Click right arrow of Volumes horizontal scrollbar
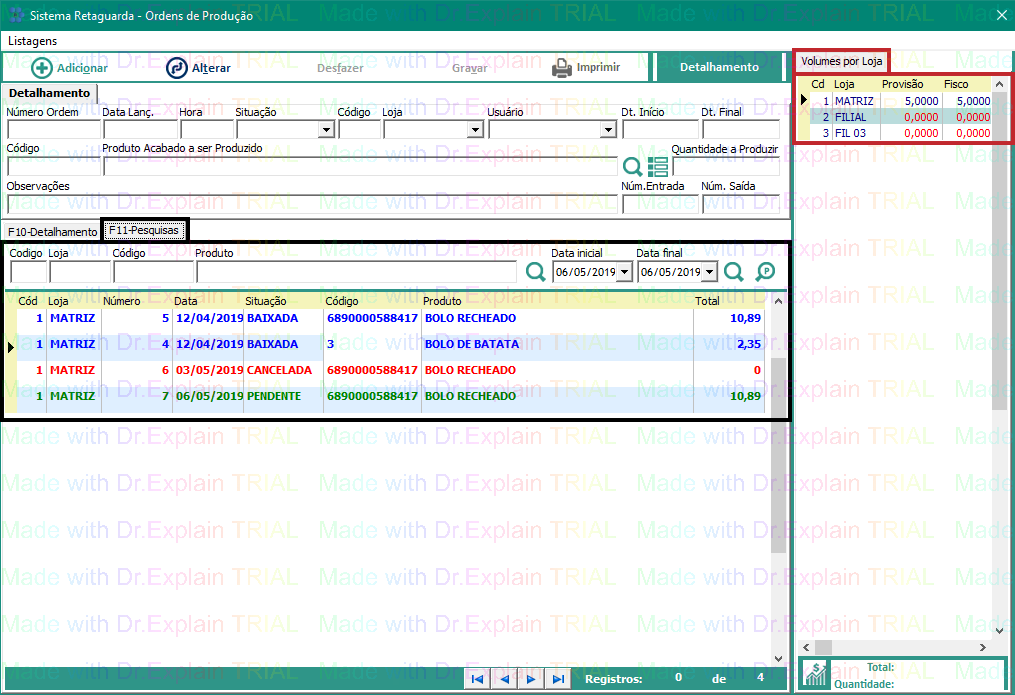 [983, 647]
